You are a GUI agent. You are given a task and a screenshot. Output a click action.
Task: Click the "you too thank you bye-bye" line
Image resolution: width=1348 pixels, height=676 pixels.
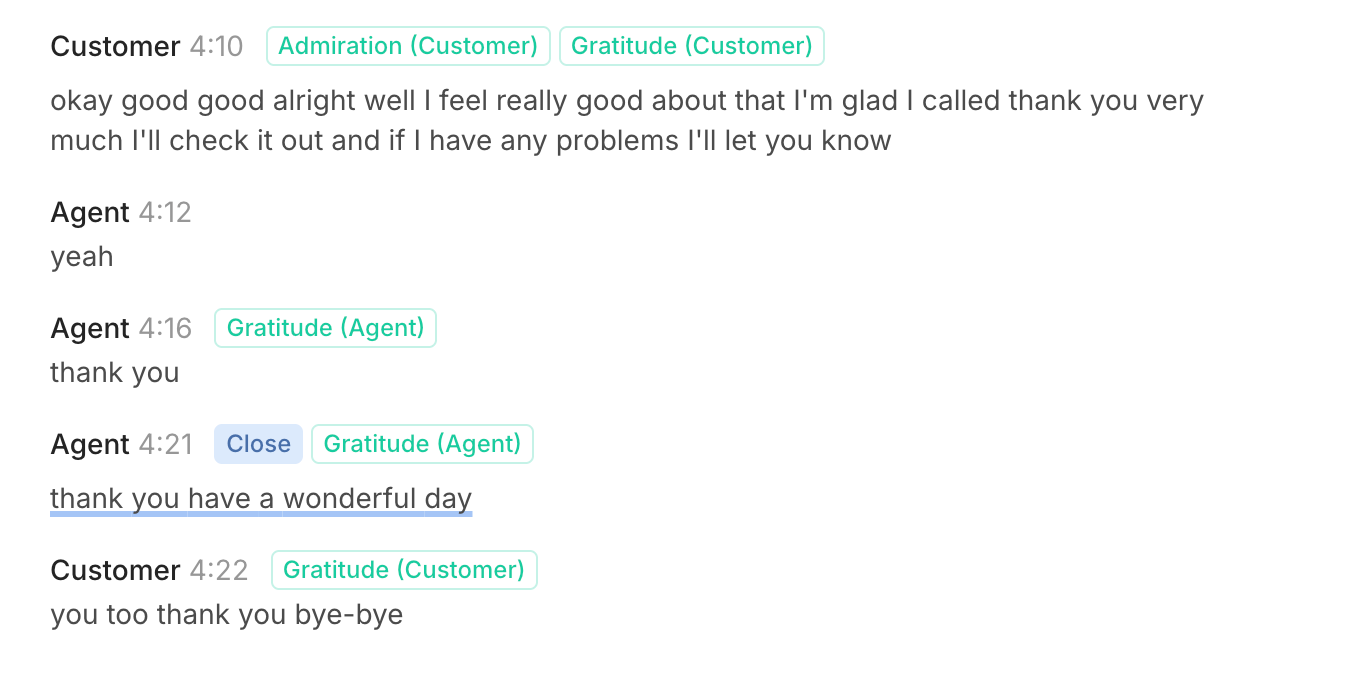(x=227, y=614)
